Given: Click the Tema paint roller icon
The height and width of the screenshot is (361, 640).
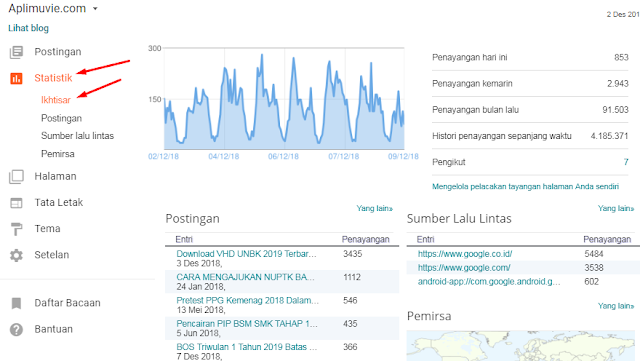Looking at the screenshot, I should click(16, 229).
